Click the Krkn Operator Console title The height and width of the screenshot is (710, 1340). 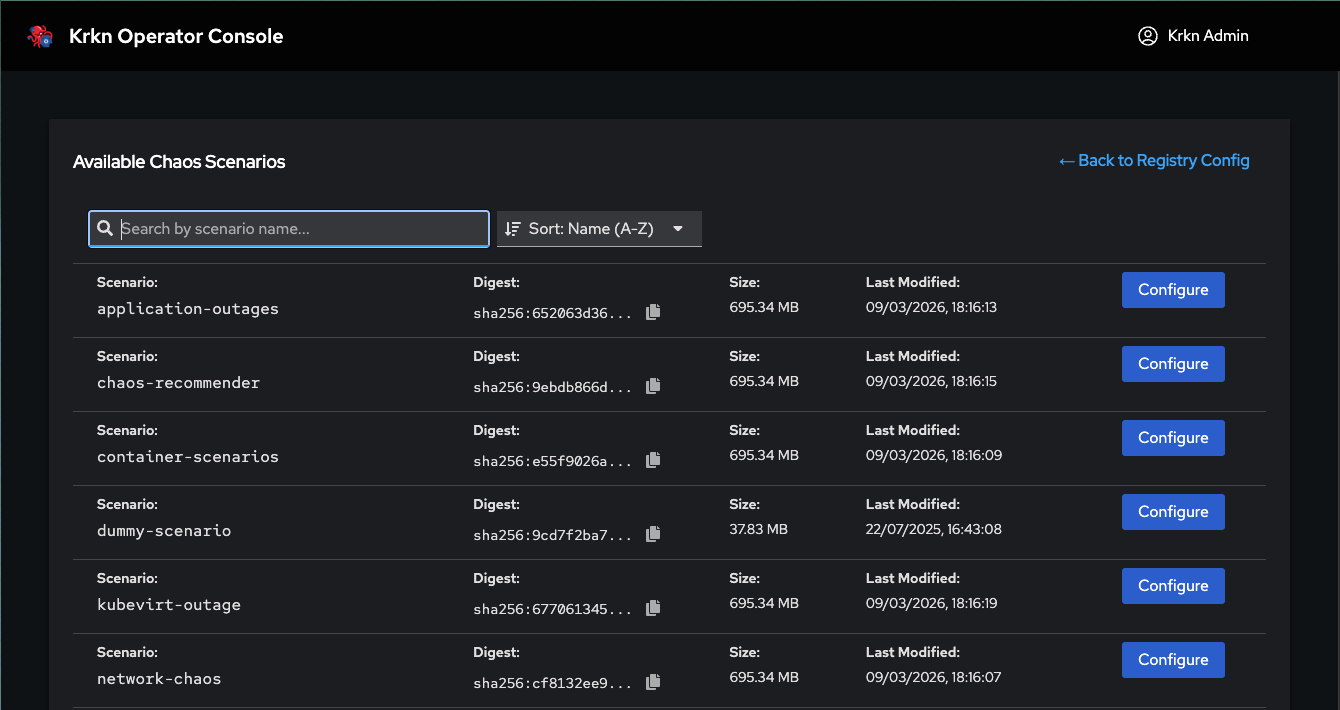(176, 37)
